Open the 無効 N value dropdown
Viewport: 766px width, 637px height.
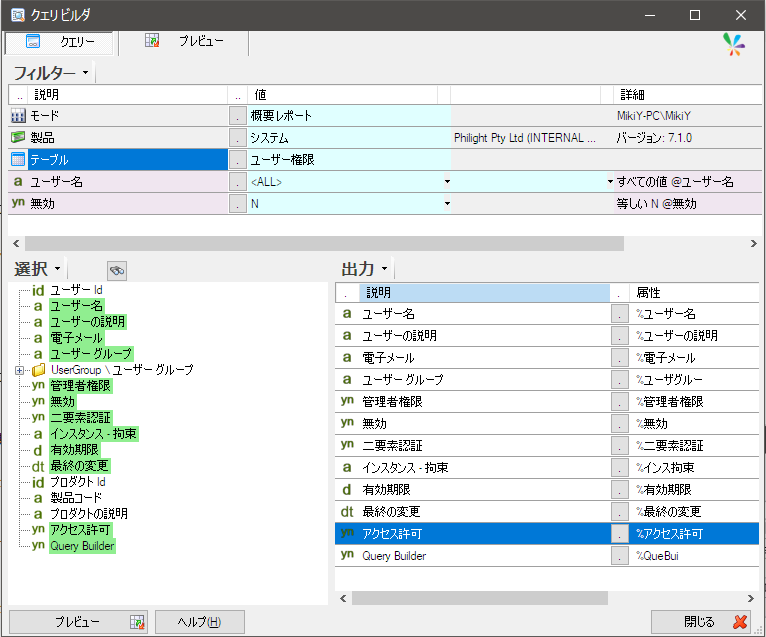pos(447,204)
